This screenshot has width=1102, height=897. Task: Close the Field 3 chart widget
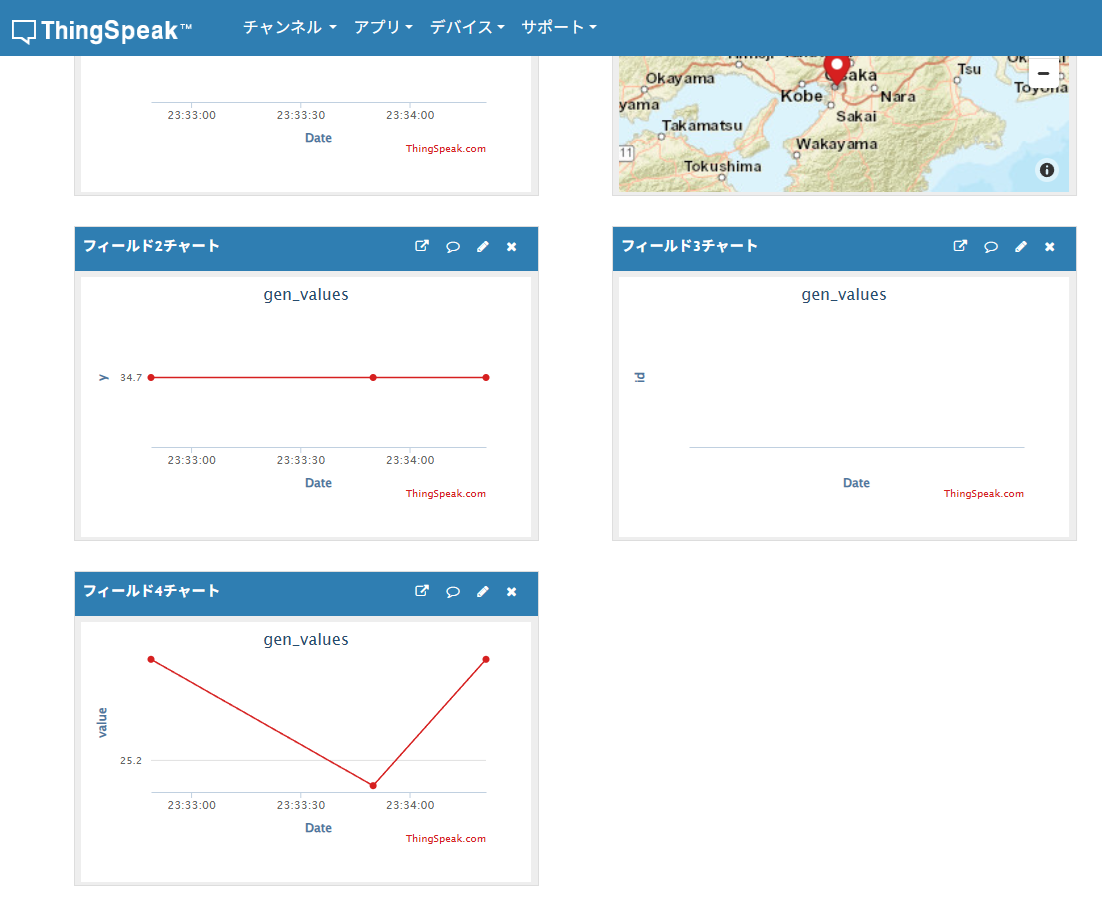click(x=1050, y=247)
